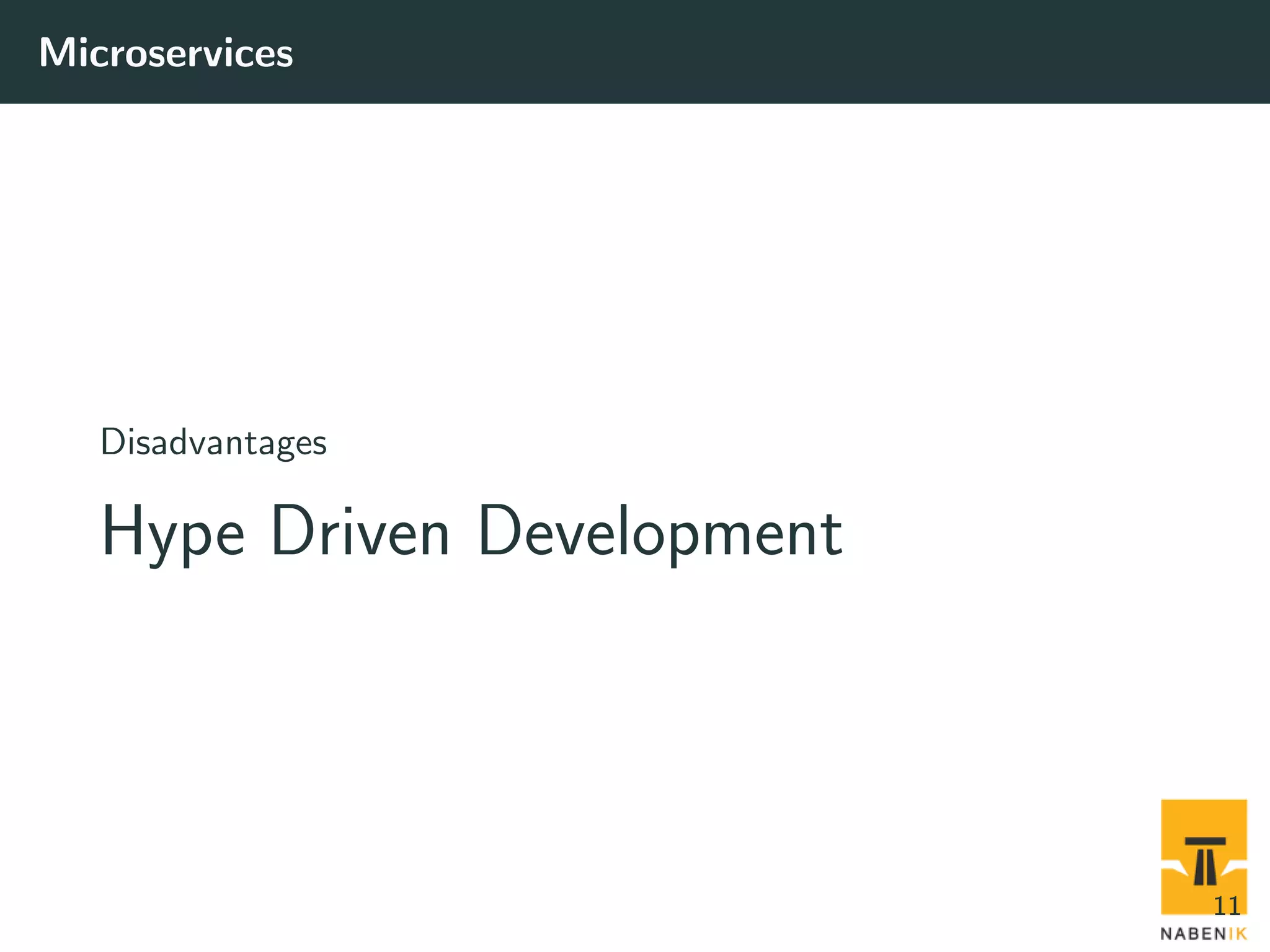Click the top bar of the T-shaped logo symbol
The image size is (1270, 952).
click(1205, 842)
